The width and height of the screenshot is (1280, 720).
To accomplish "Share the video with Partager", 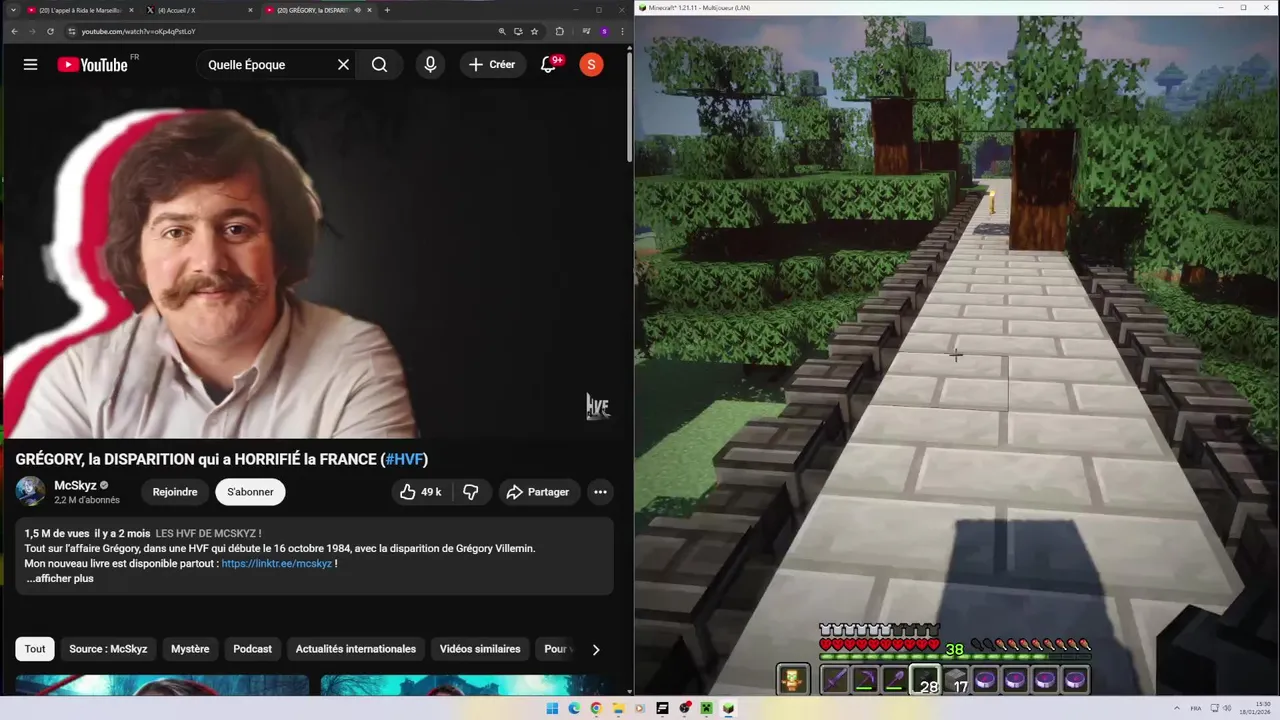I will [x=538, y=492].
